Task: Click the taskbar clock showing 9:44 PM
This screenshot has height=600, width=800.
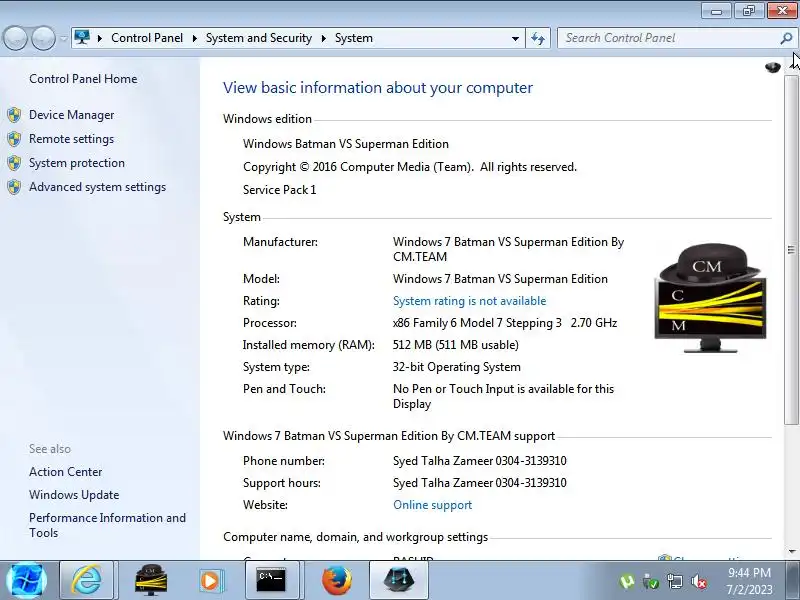Action: tap(749, 581)
